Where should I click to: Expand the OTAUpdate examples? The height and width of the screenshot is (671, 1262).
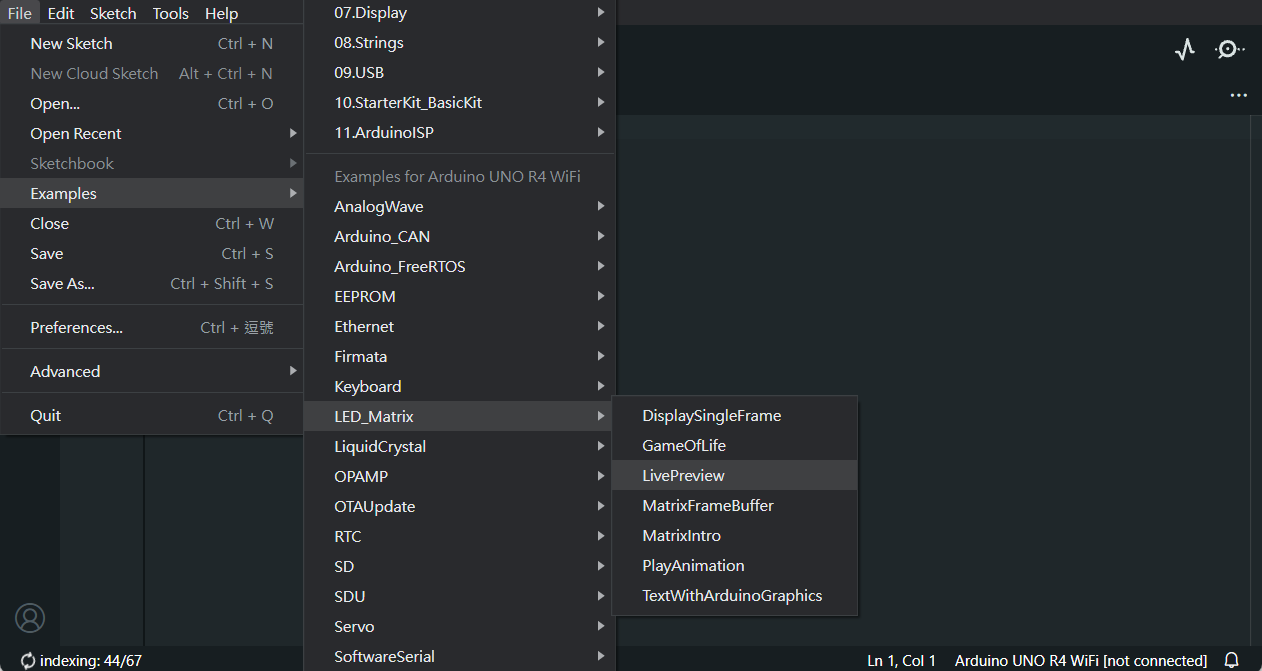click(x=460, y=507)
